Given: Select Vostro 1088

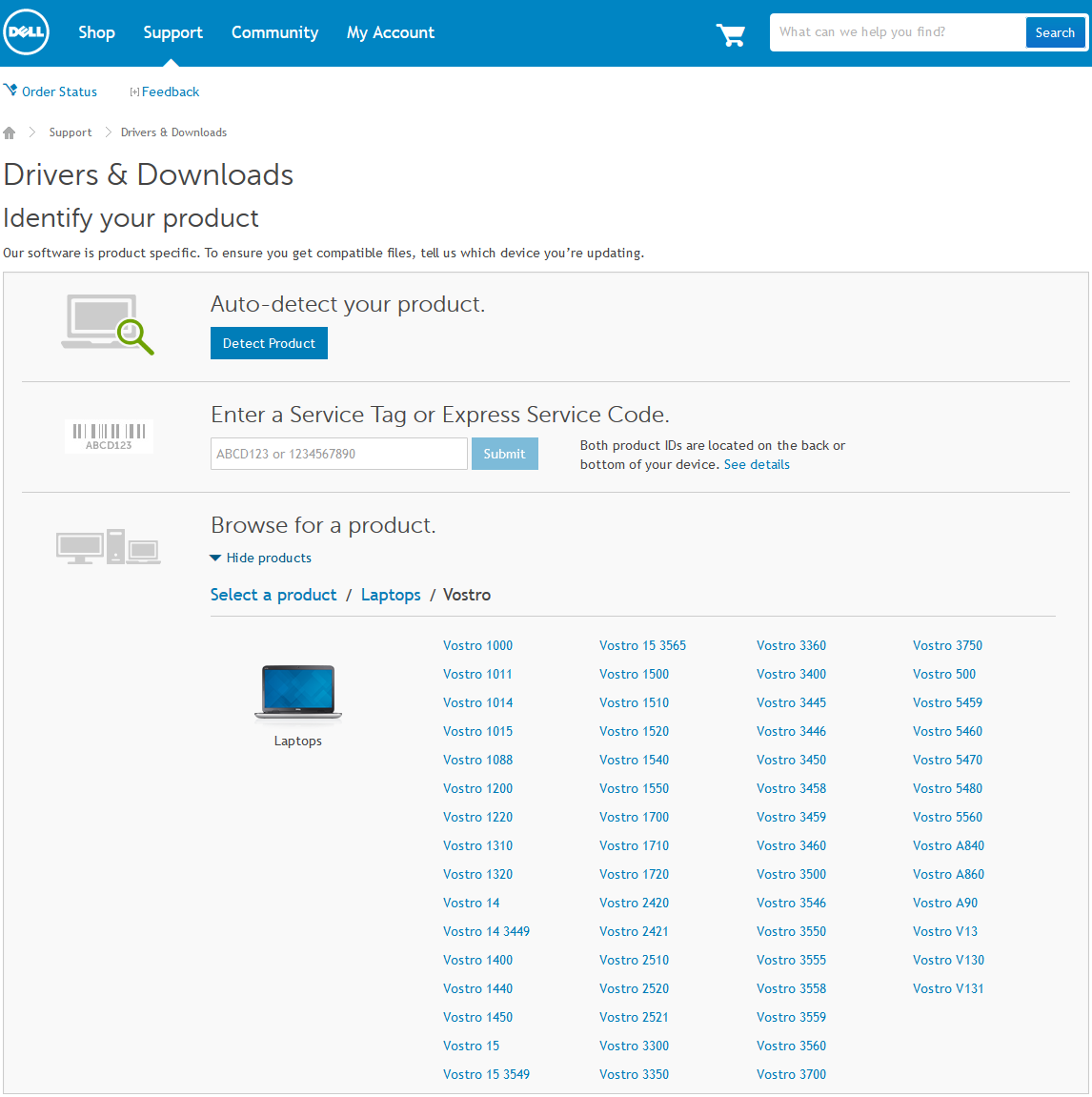Looking at the screenshot, I should 477,760.
